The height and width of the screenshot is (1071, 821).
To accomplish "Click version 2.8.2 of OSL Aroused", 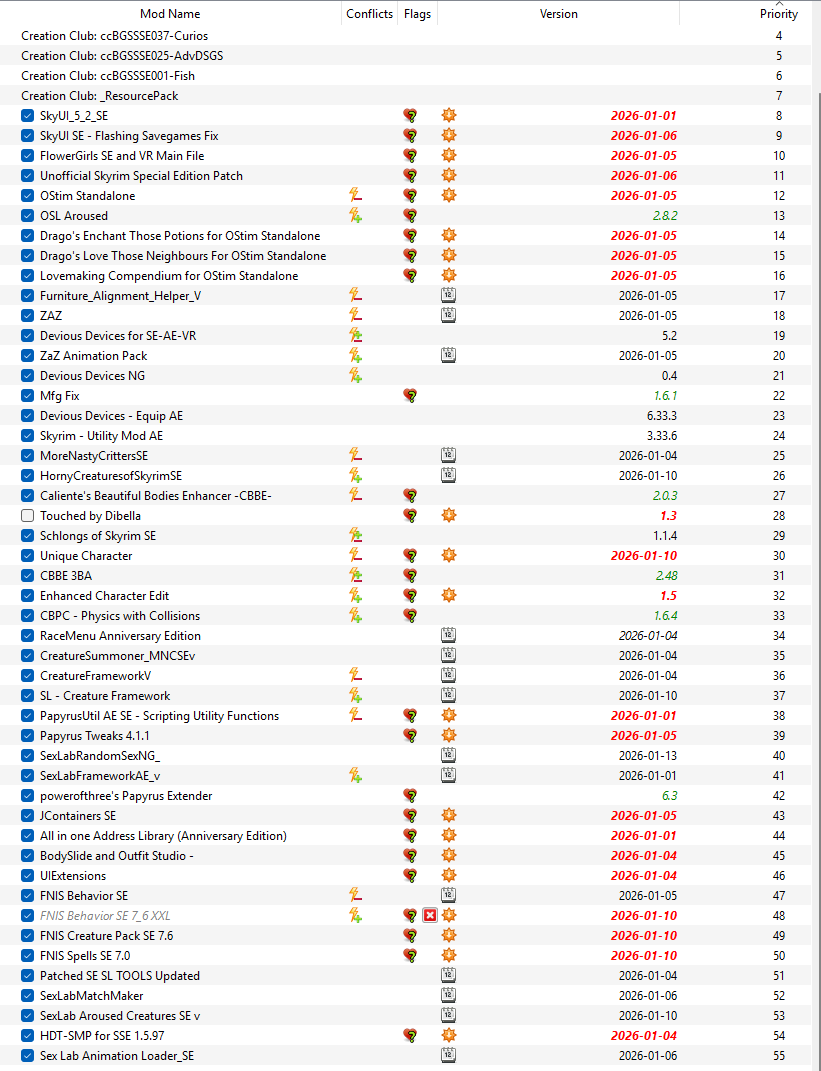I will (x=665, y=215).
